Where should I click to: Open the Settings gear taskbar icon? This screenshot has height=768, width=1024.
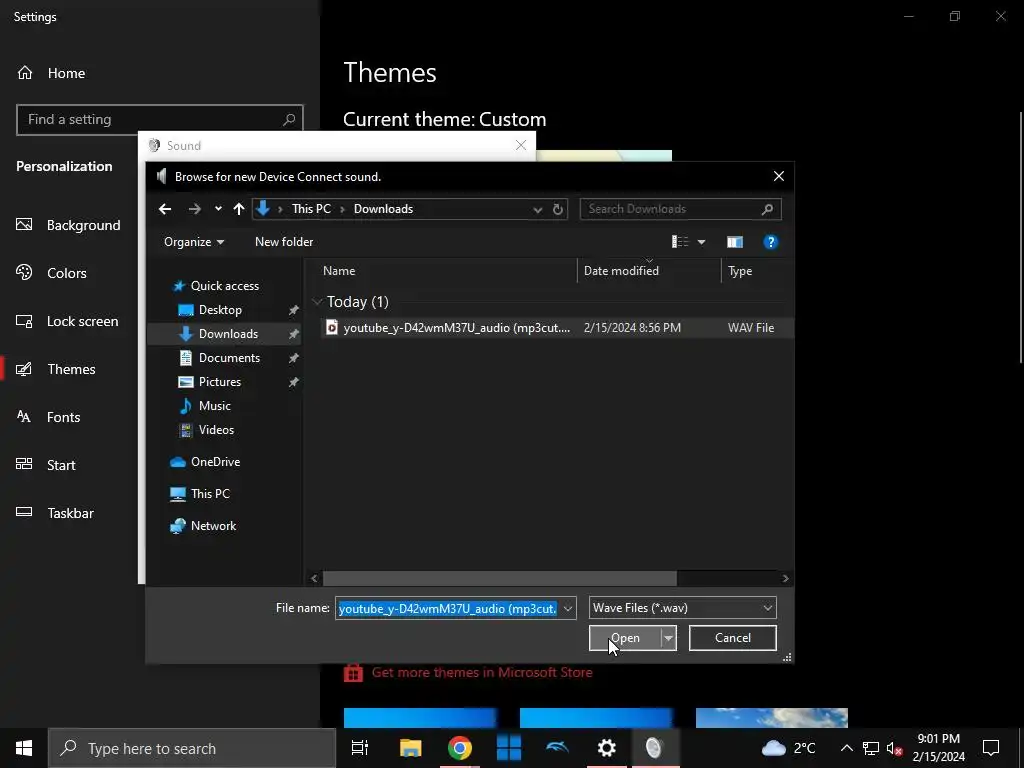(607, 748)
